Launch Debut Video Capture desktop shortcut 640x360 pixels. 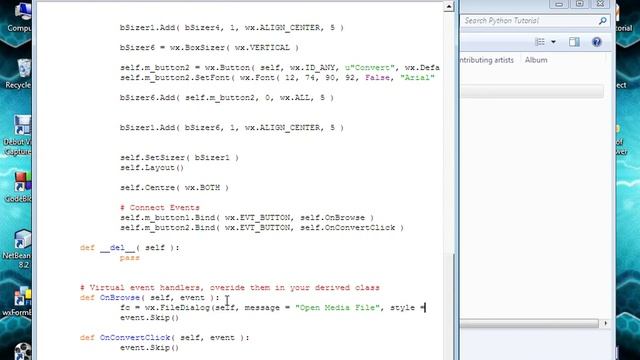pyautogui.click(x=18, y=136)
